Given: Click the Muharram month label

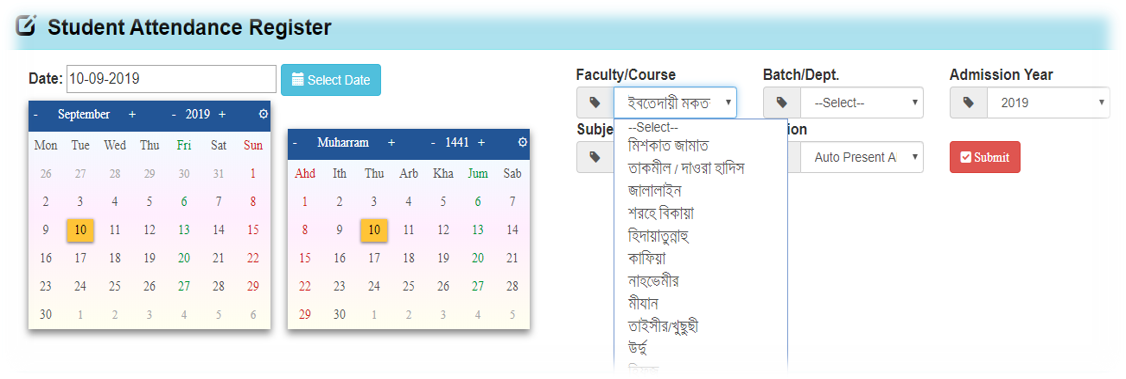Looking at the screenshot, I should (x=343, y=143).
